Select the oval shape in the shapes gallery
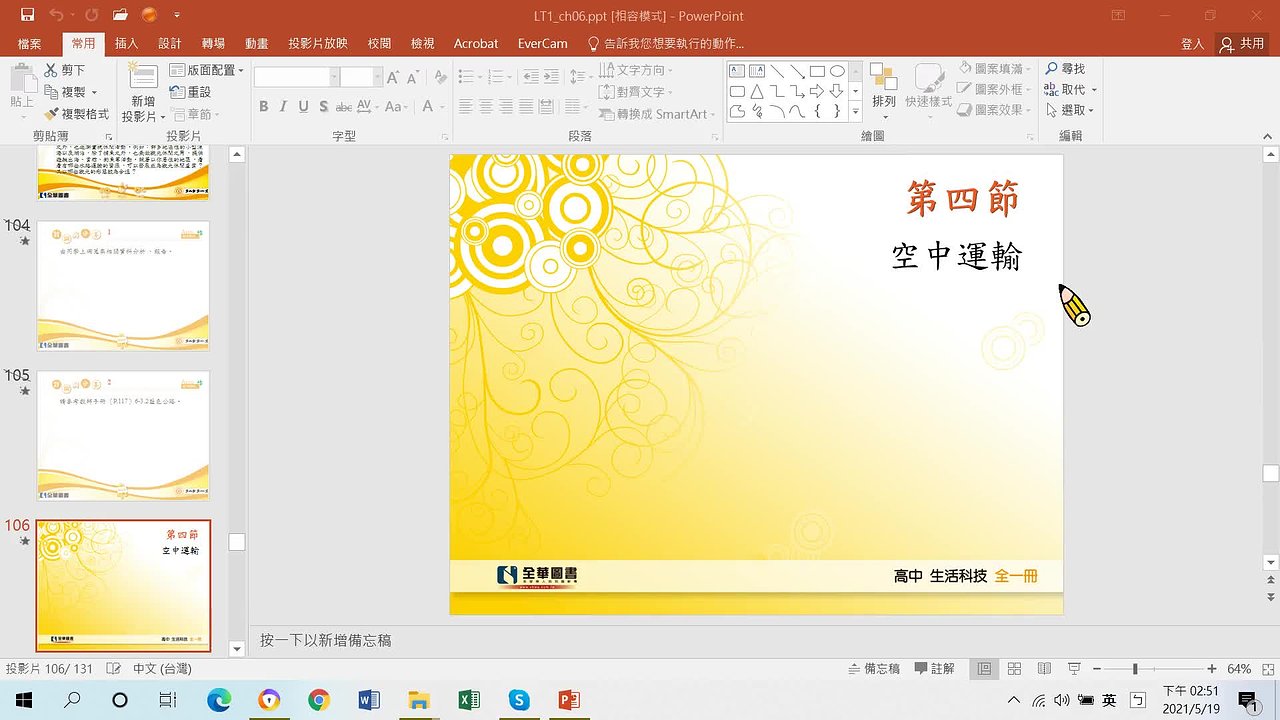 tap(837, 71)
